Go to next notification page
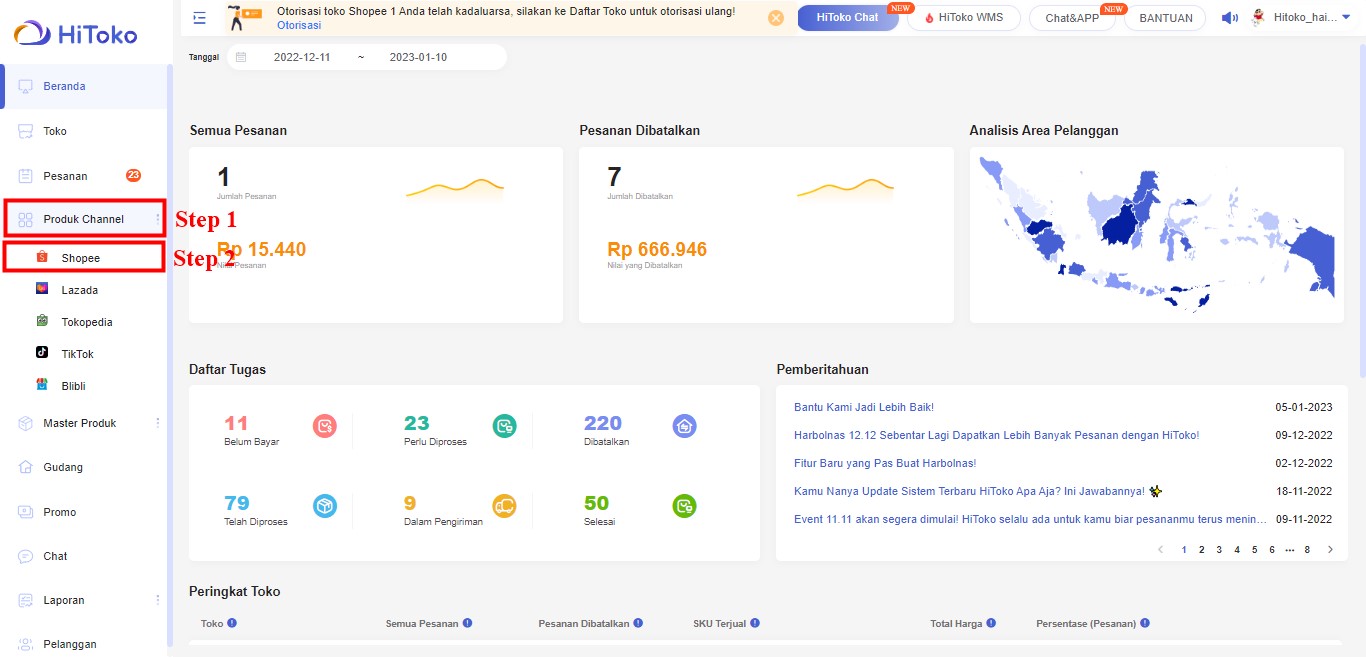The height and width of the screenshot is (657, 1366). tap(1330, 550)
